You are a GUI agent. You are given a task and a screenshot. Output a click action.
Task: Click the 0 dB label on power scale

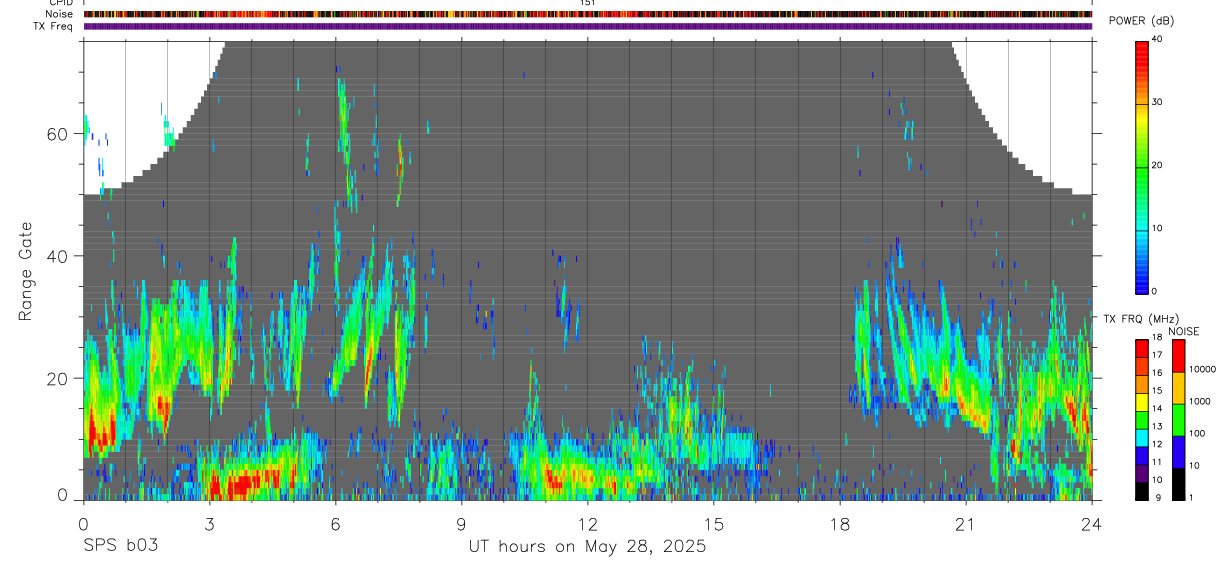click(x=1154, y=291)
